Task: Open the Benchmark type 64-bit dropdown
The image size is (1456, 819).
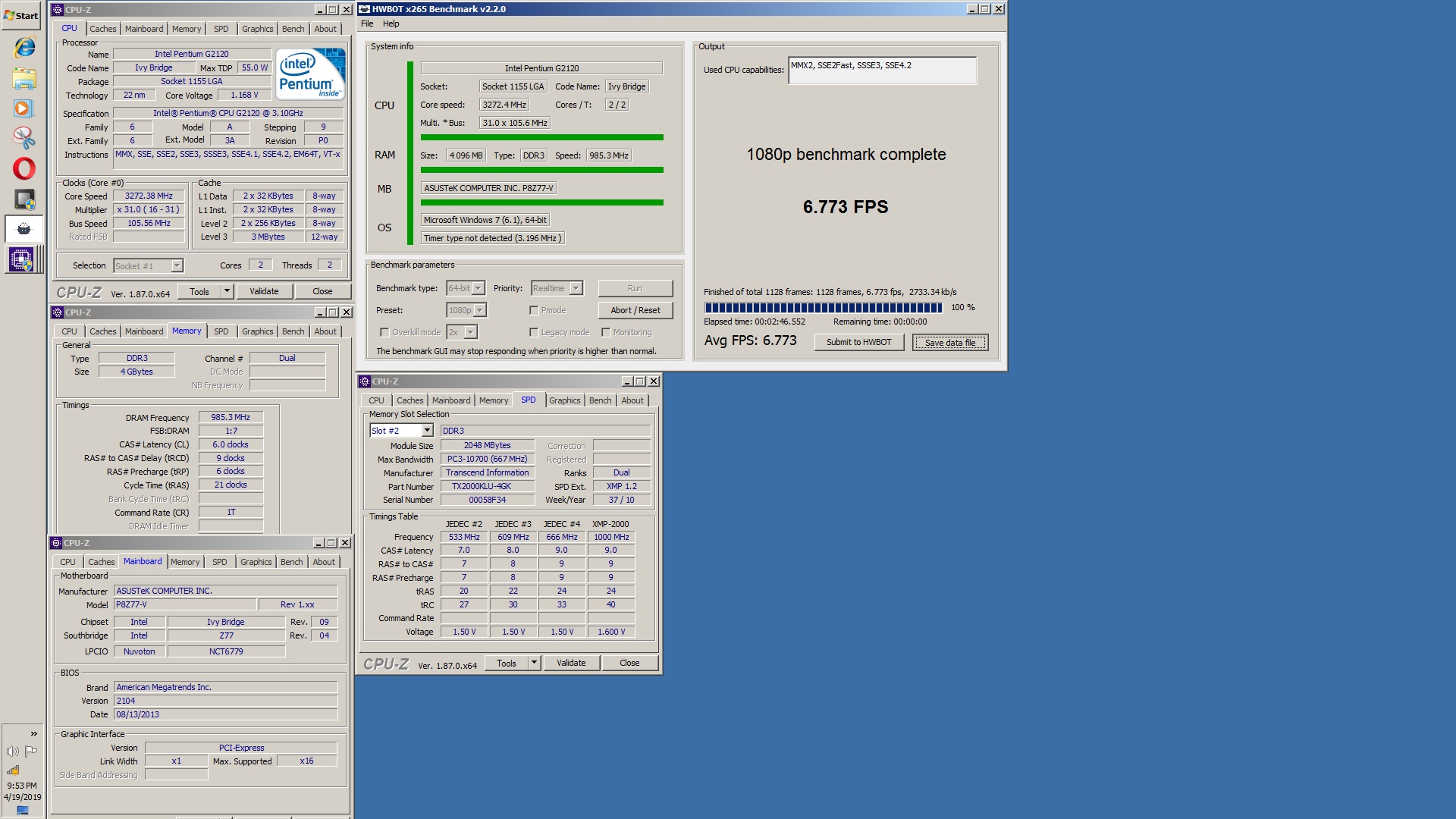Action: click(465, 288)
